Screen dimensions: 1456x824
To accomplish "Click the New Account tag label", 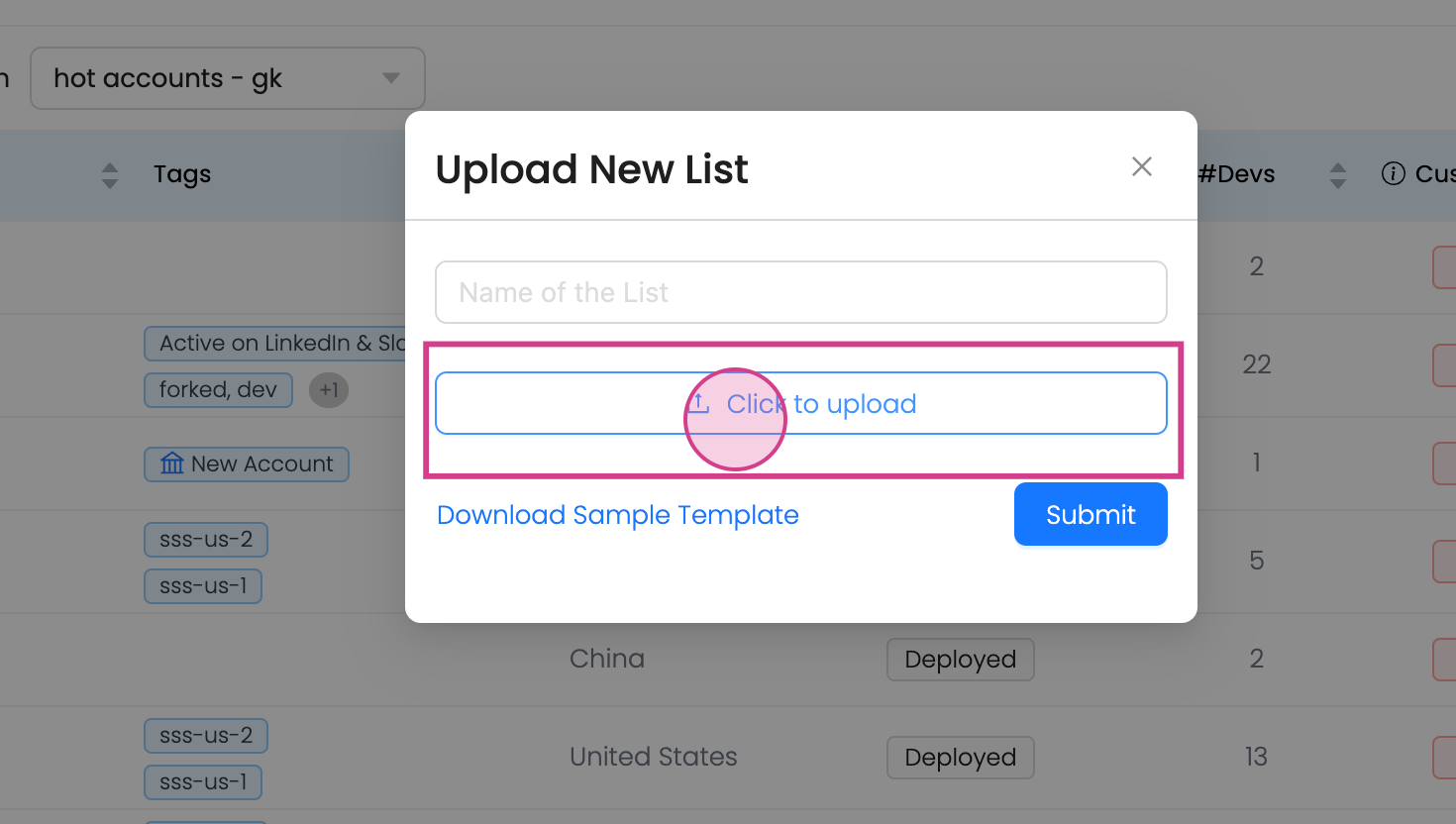I will point(261,463).
